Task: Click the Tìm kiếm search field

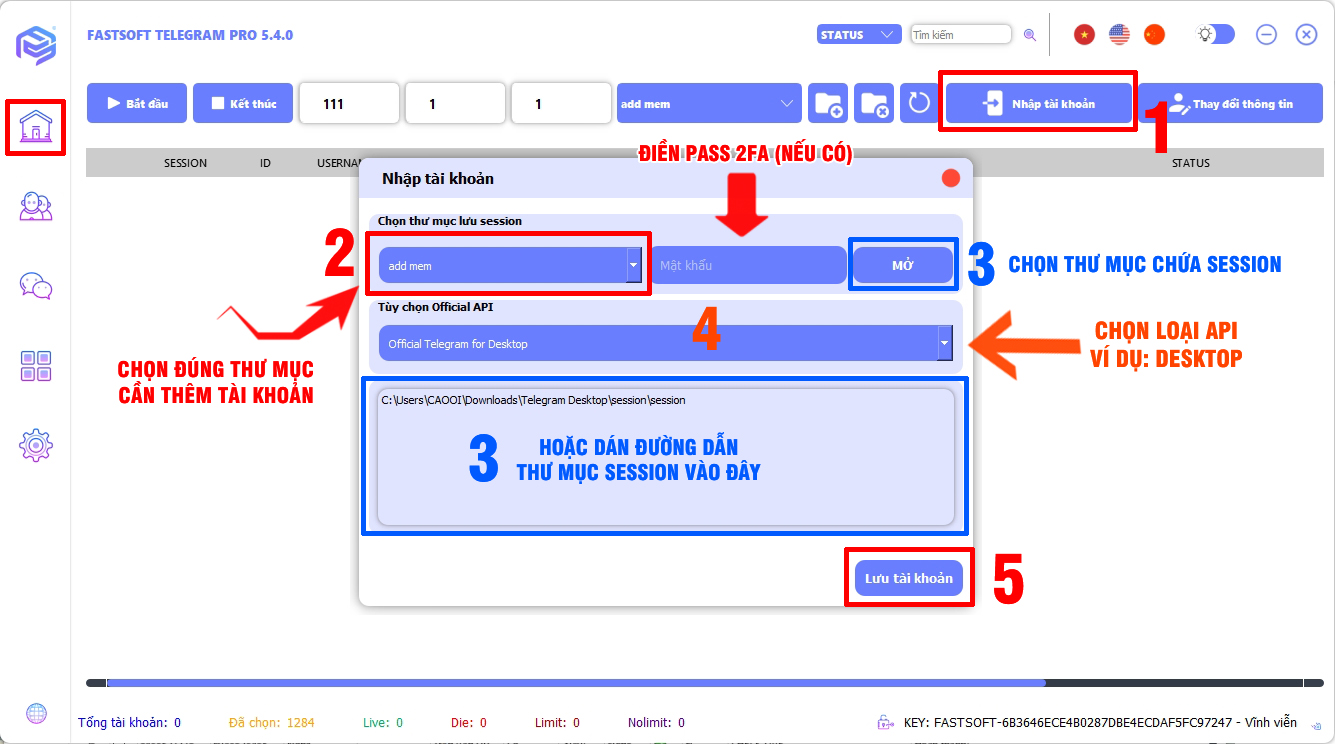Action: click(x=961, y=35)
